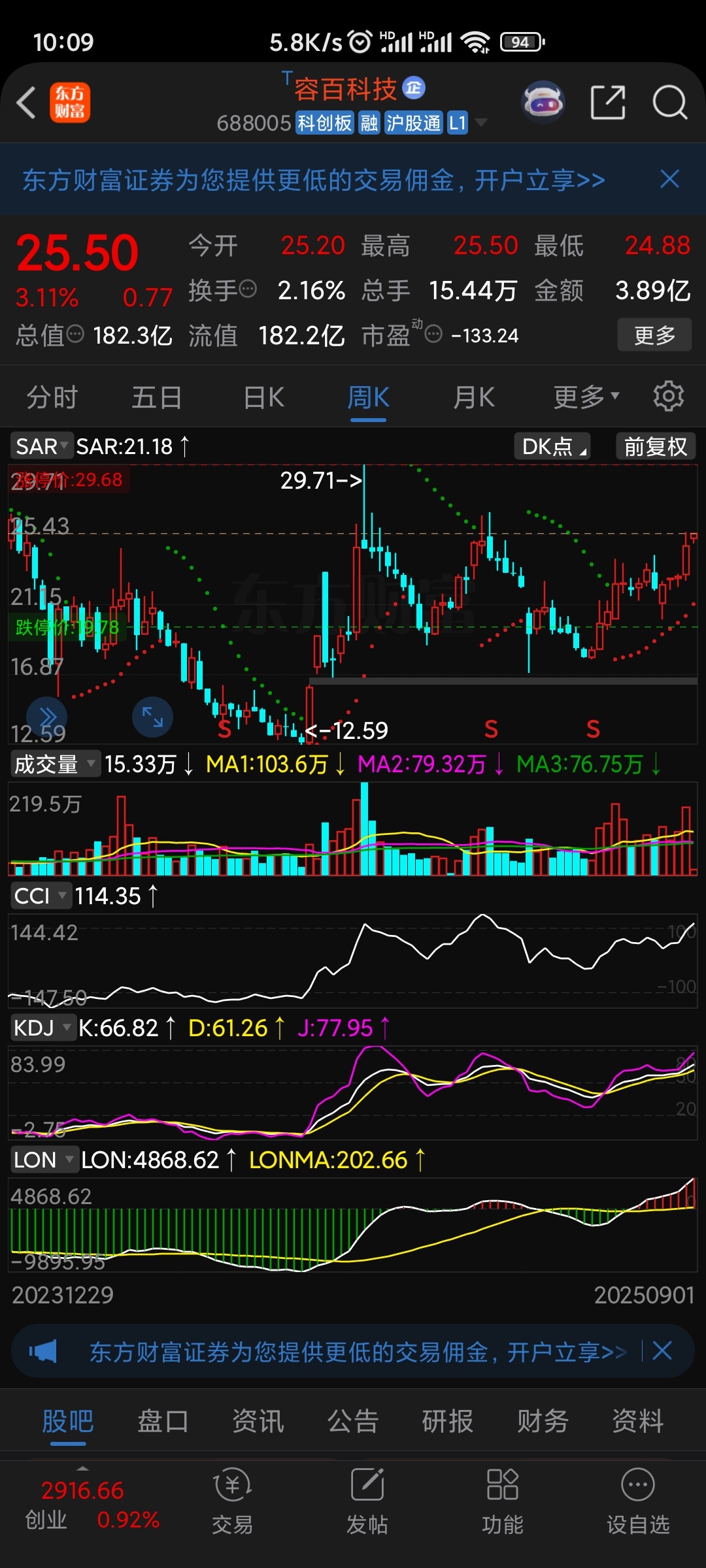Switch to 五日 chart tab
This screenshot has width=706, height=1568.
pos(157,397)
